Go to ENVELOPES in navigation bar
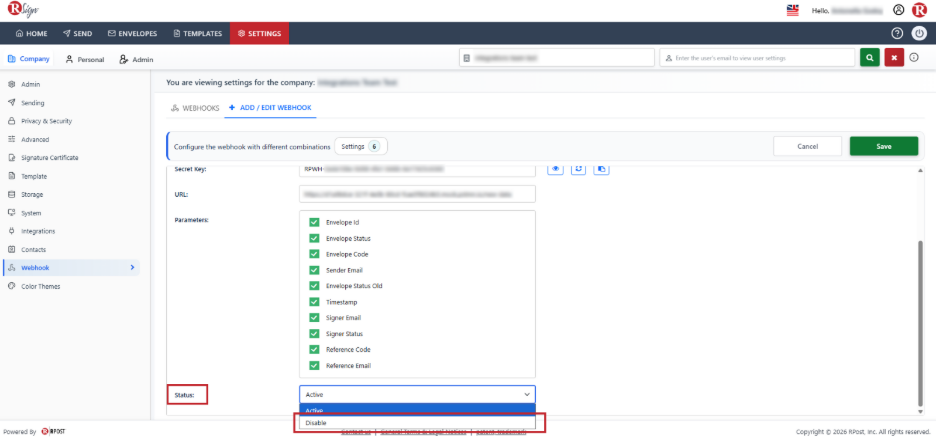The image size is (936, 438). [x=133, y=33]
